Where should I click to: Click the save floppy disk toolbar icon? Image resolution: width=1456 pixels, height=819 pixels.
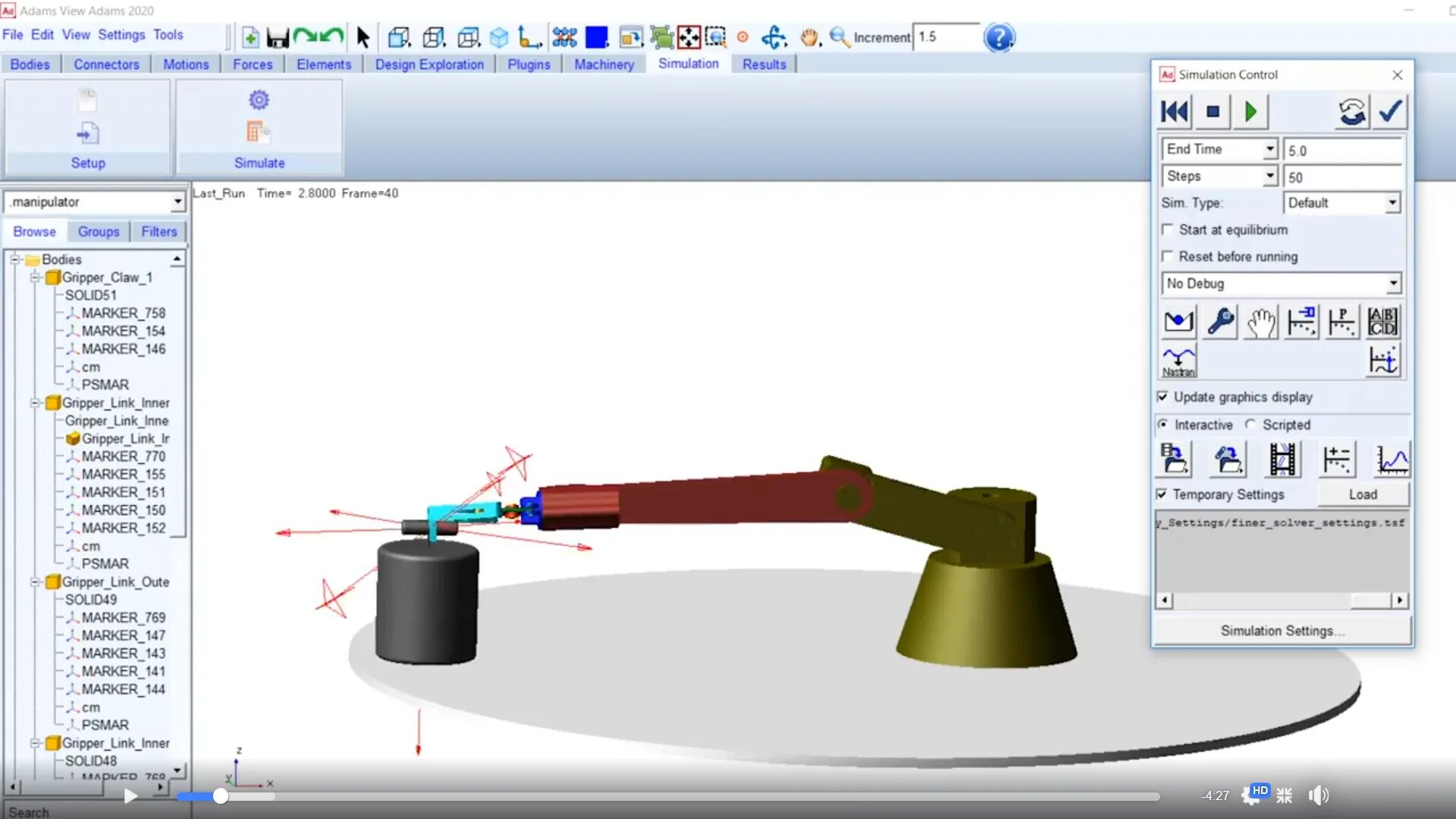277,37
